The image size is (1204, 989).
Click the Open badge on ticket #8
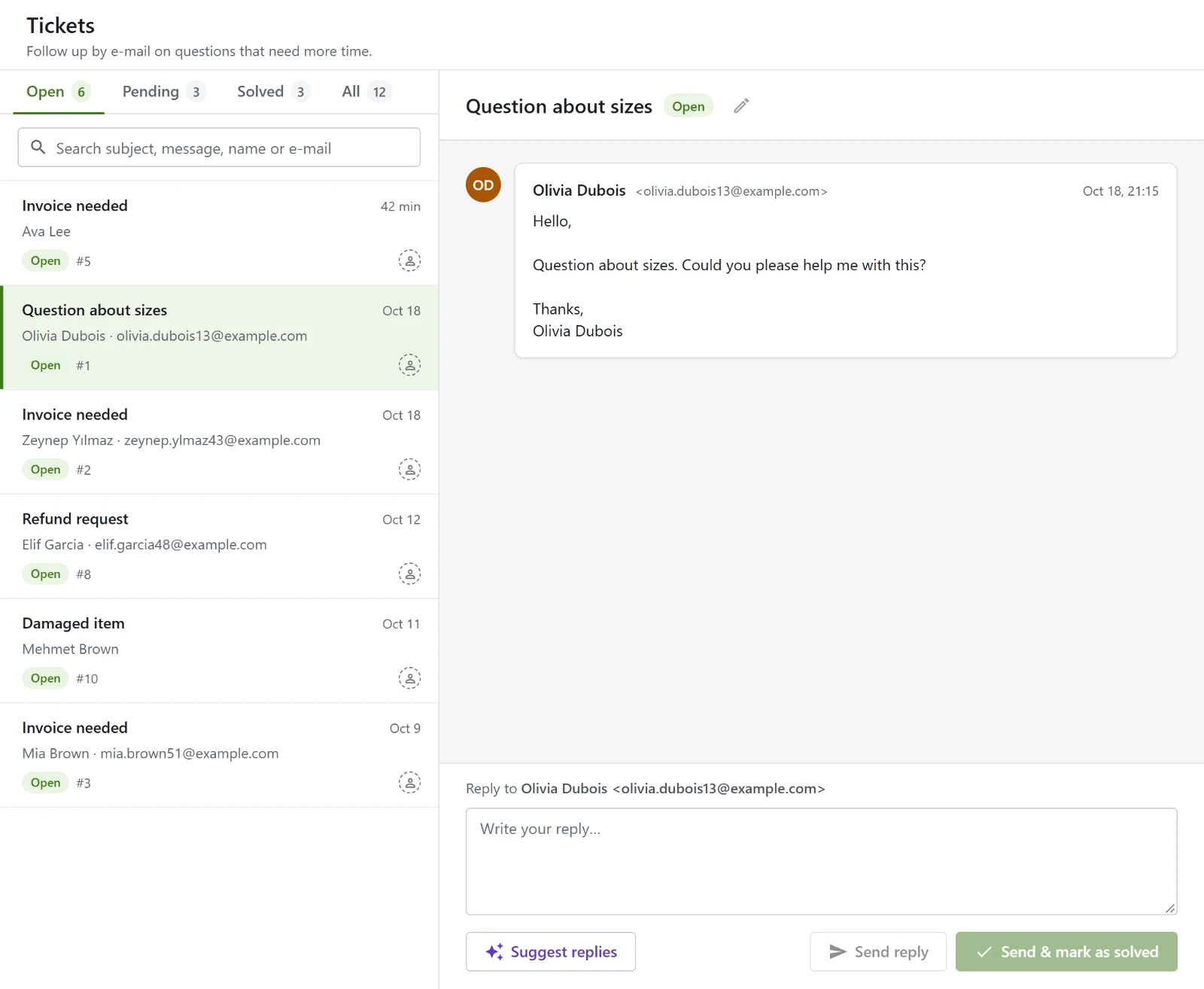click(x=45, y=574)
